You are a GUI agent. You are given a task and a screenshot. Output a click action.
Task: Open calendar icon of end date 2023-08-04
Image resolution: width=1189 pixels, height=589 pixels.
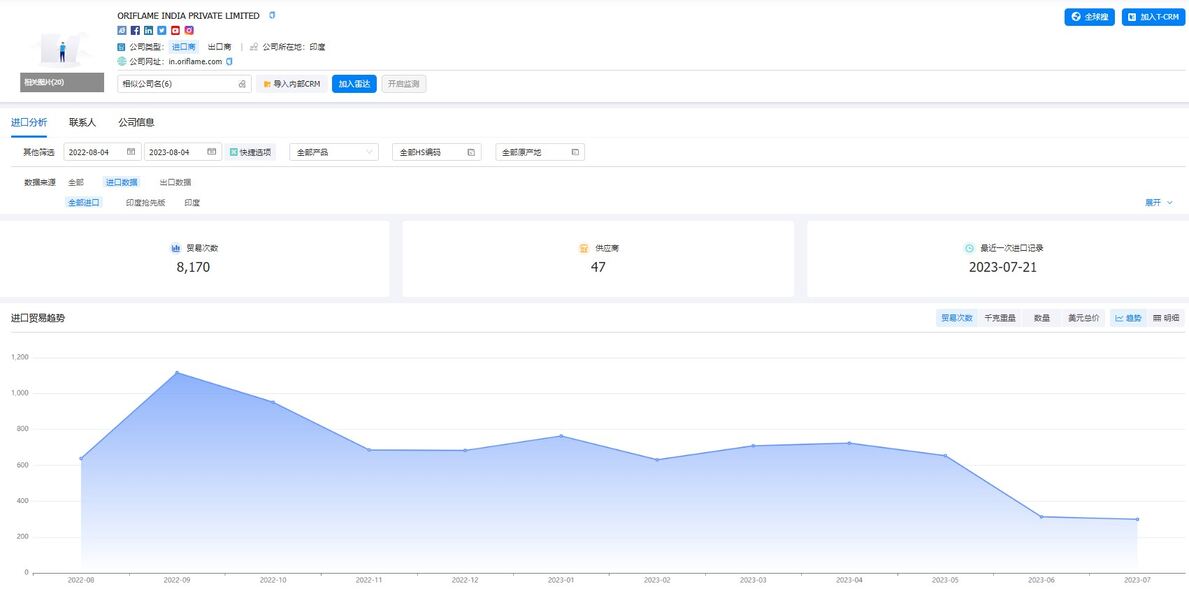(212, 152)
